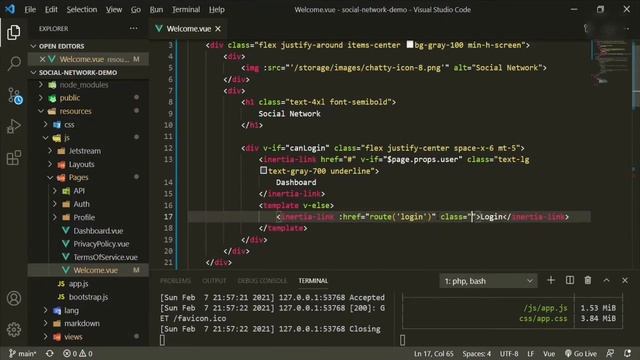Open the Source Control view

coord(15,96)
